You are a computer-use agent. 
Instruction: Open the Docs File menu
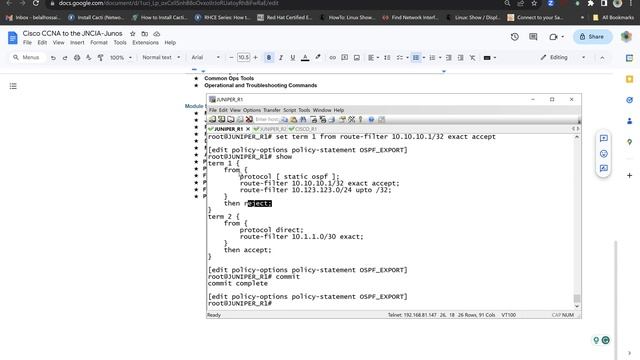click(27, 42)
